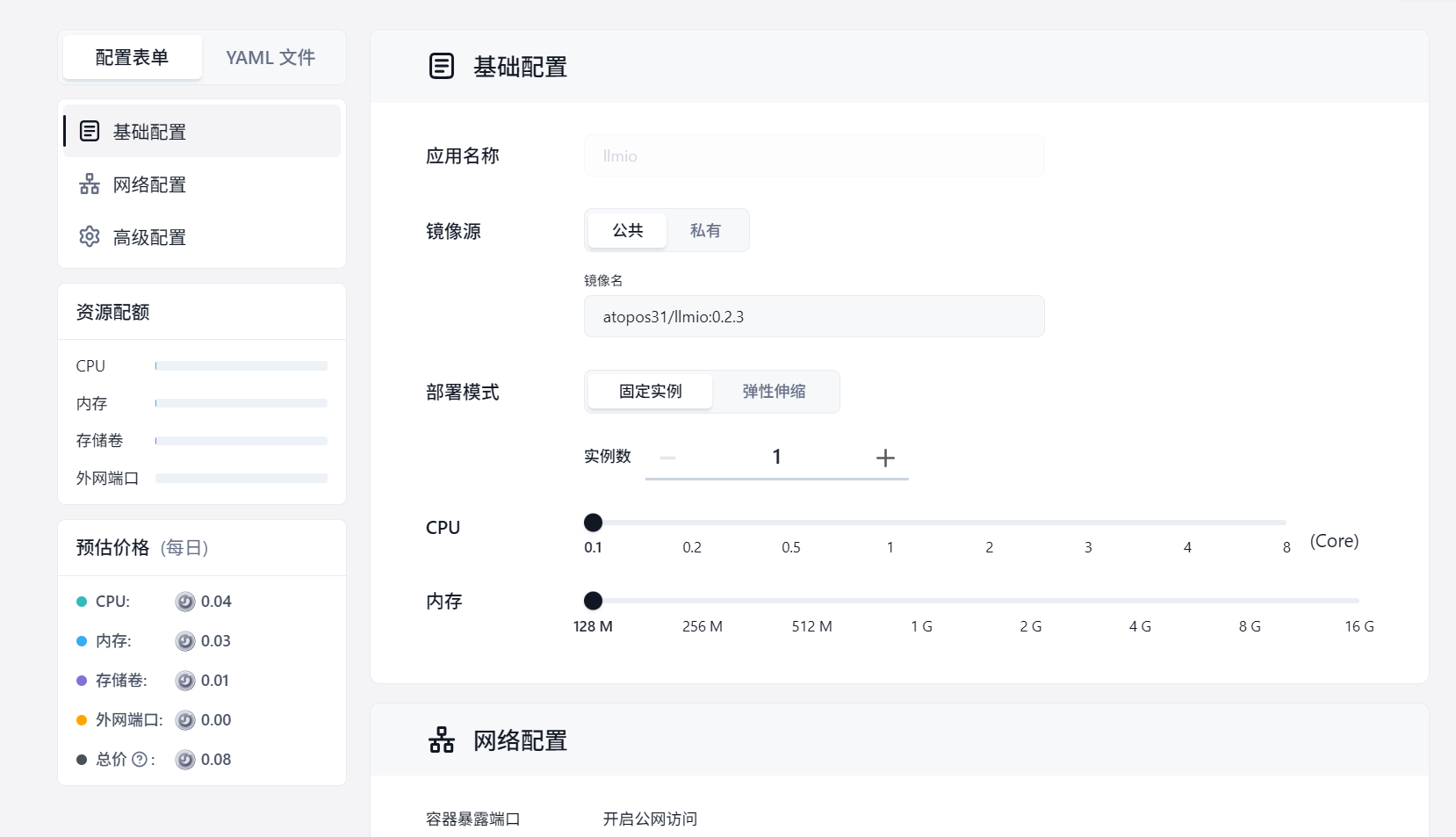Viewport: 1456px width, 837px height.
Task: Click the 镜像名 input field
Action: [813, 316]
